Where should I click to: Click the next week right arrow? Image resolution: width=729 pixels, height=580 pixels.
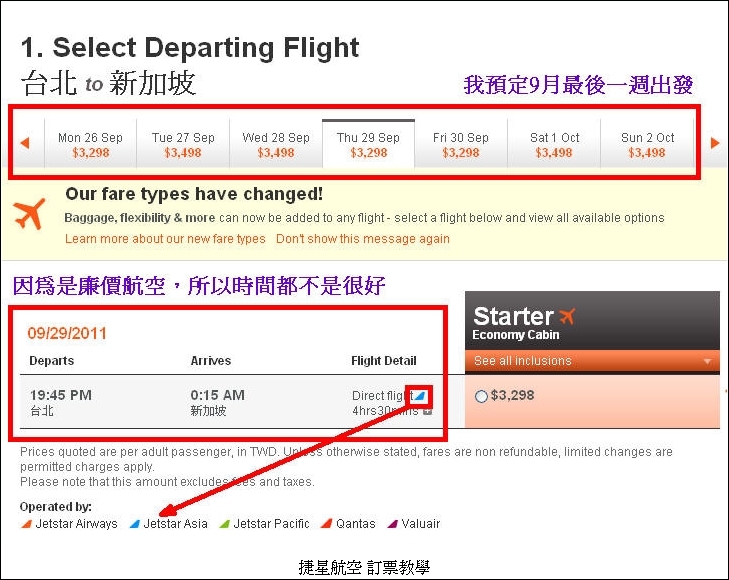(715, 143)
